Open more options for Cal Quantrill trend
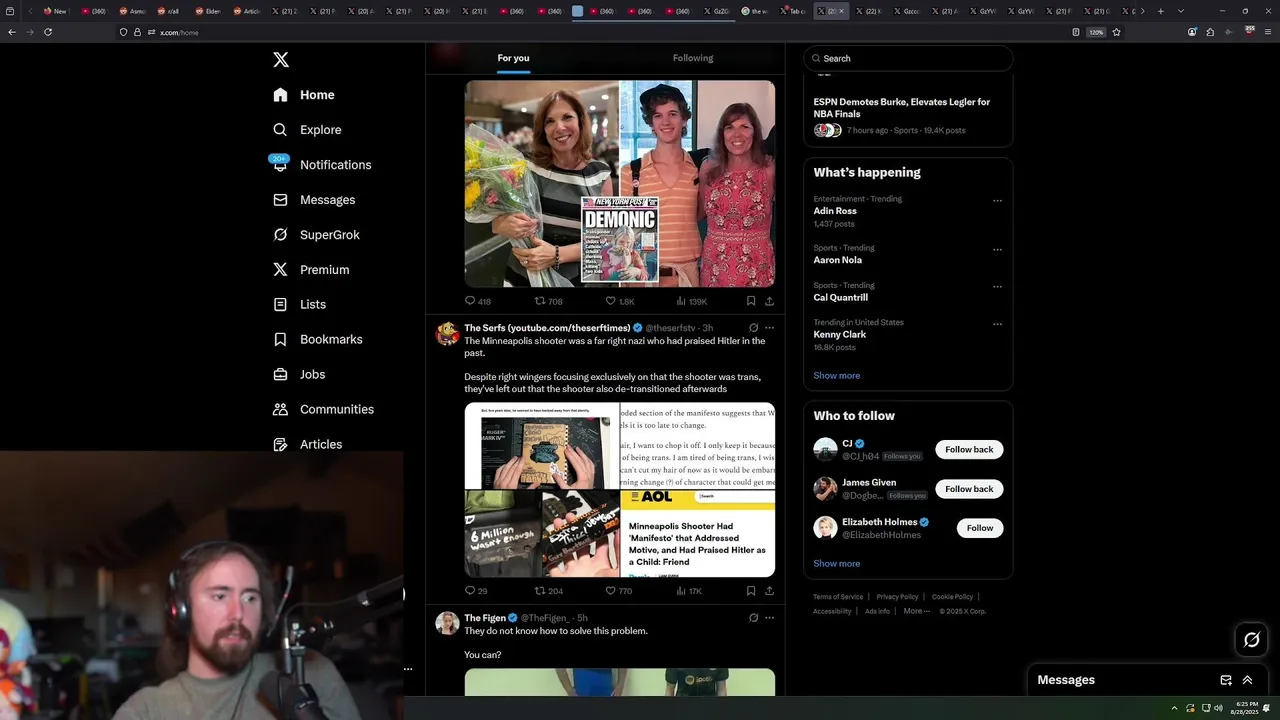 pos(997,287)
